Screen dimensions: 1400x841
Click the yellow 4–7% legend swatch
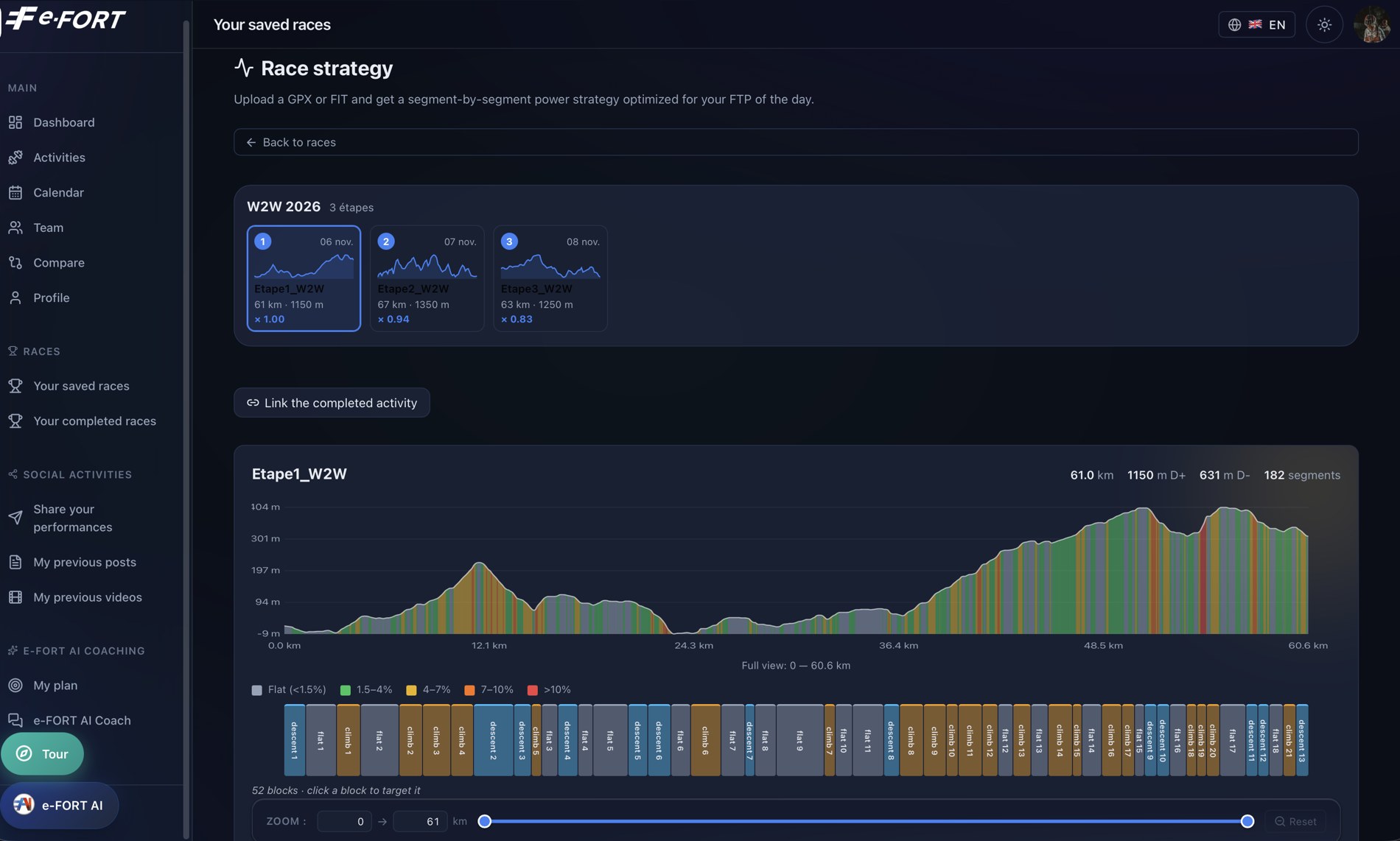coord(411,691)
